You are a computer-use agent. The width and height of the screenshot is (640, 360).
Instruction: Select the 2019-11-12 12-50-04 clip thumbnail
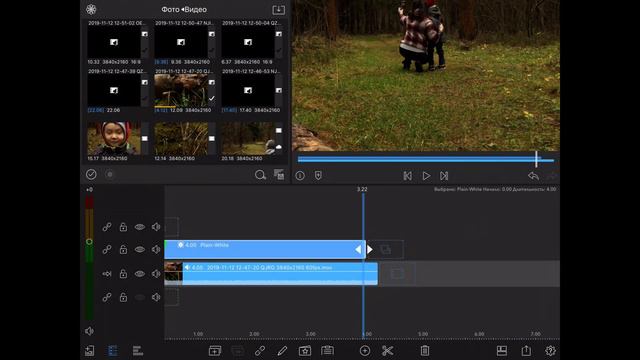[248, 42]
